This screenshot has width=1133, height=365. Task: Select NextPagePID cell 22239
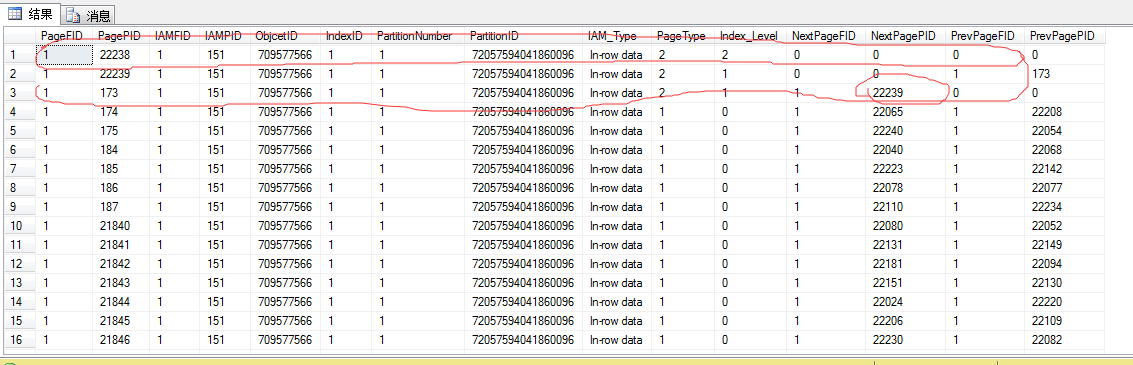click(905, 93)
